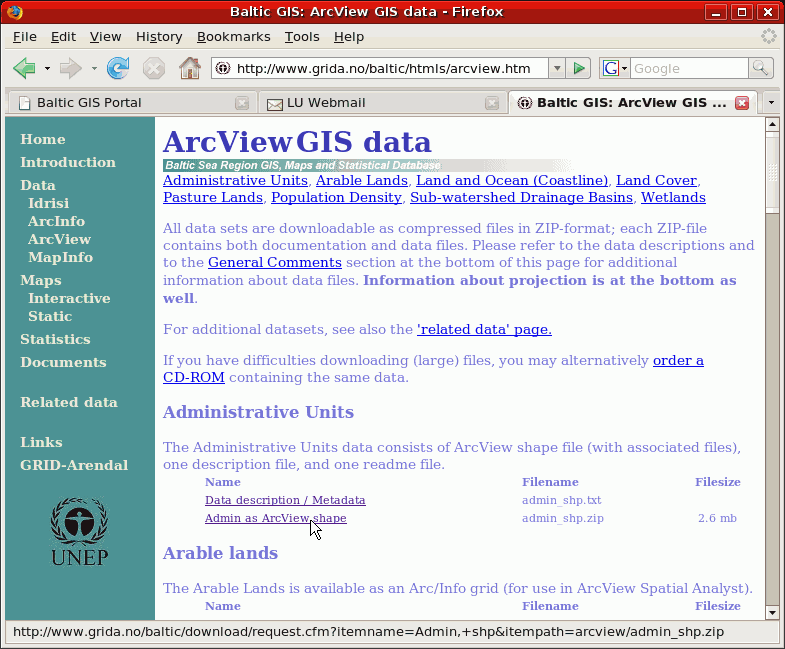The width and height of the screenshot is (785, 649).
Task: Click the vertical scrollbar thumb
Action: 771,172
